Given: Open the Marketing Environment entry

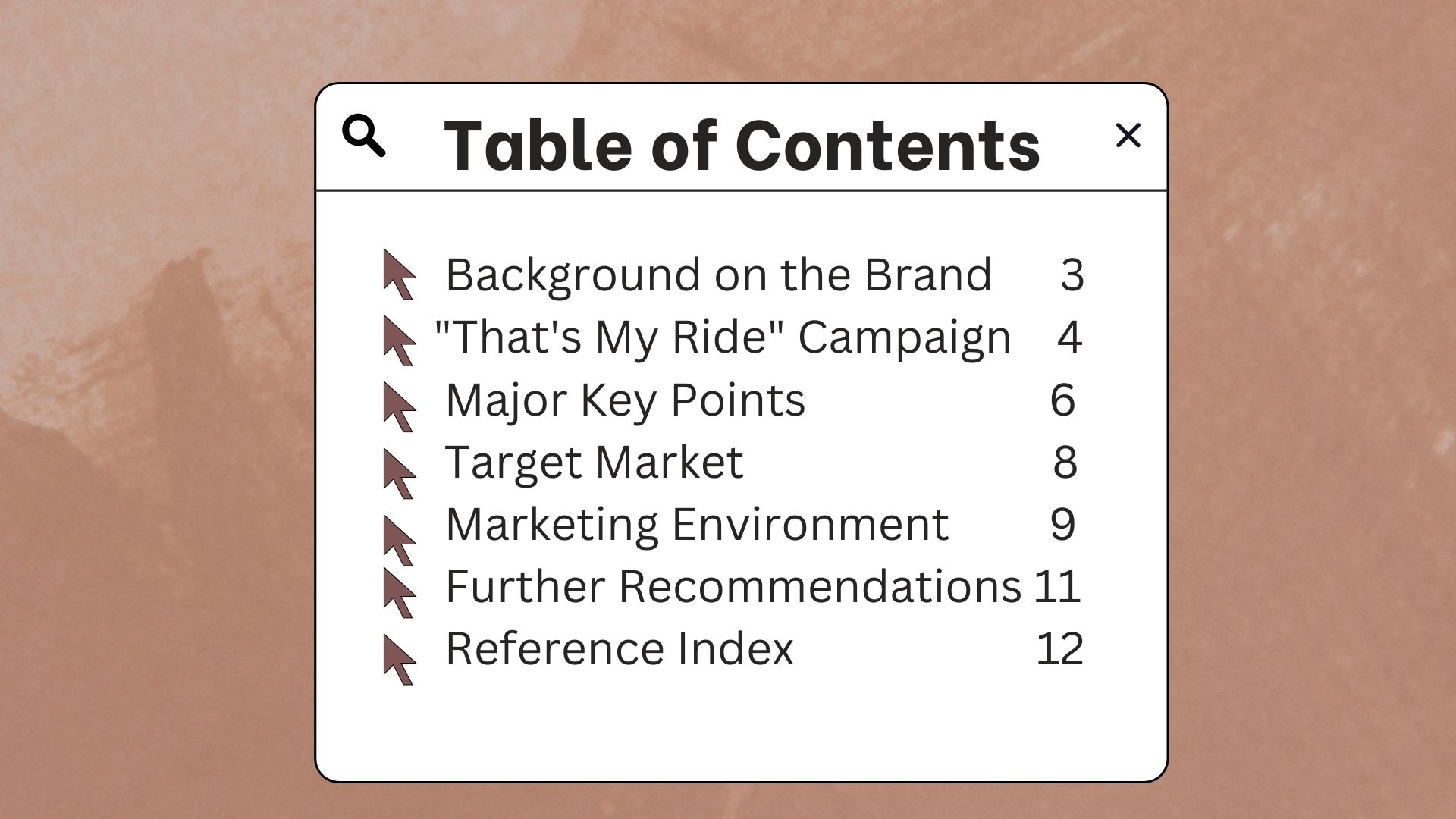Looking at the screenshot, I should click(x=697, y=524).
